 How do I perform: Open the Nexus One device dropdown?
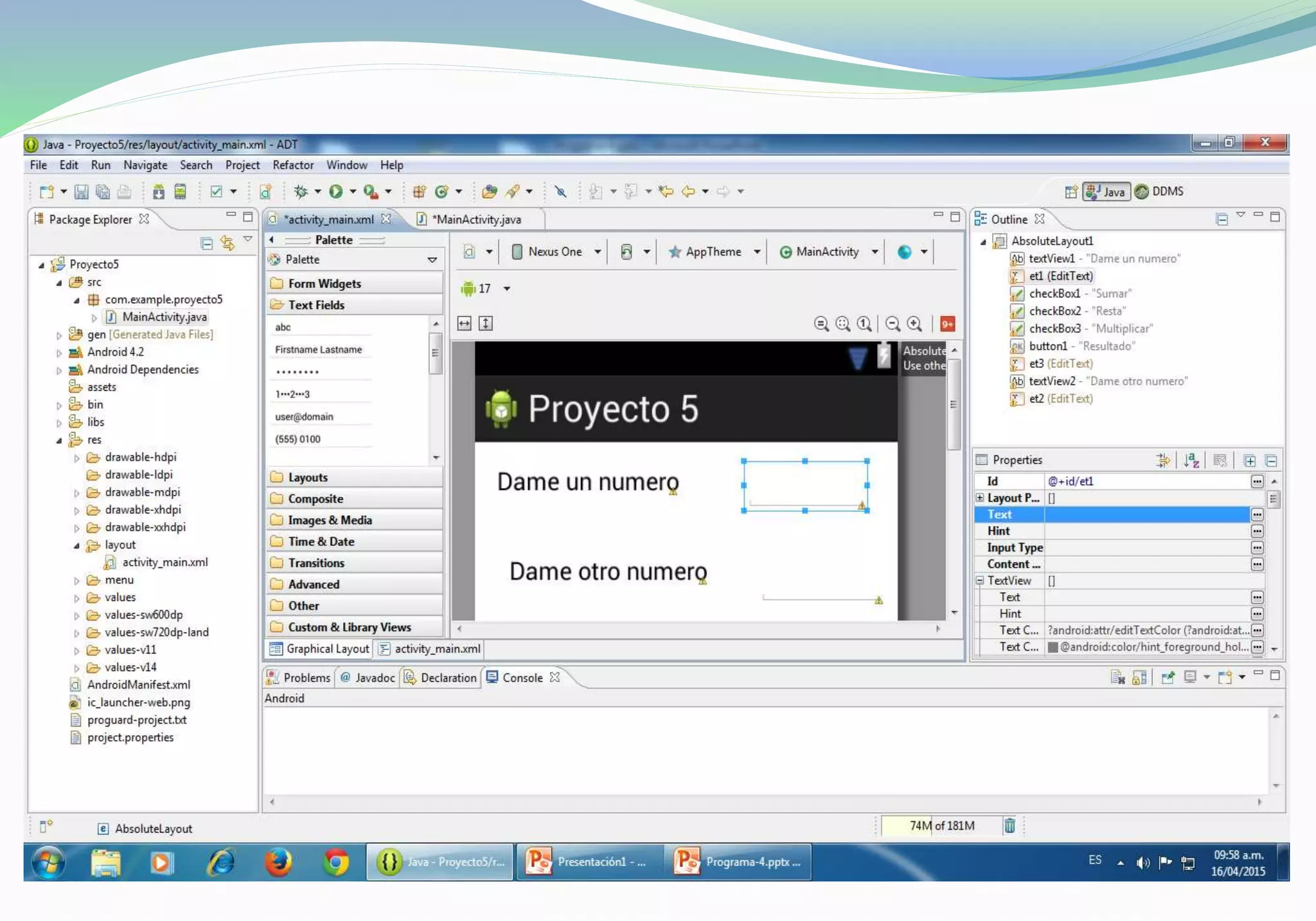coord(556,252)
